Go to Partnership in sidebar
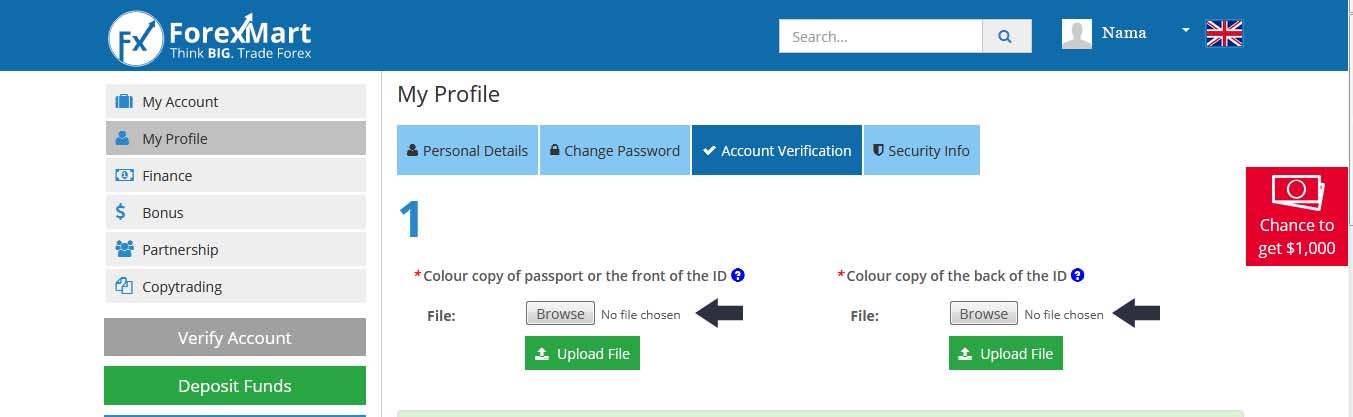1353x417 pixels. coord(236,249)
